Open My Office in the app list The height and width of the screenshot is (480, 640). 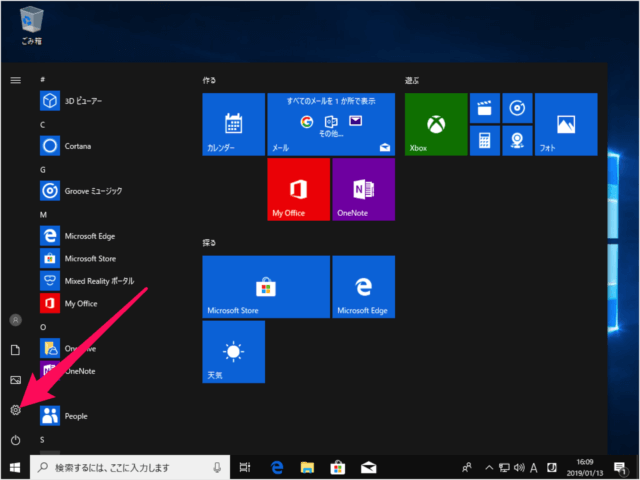coord(110,303)
